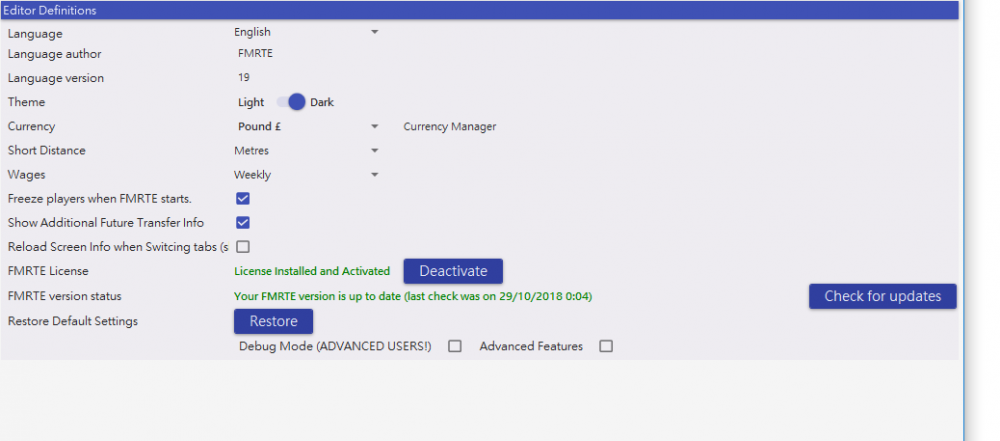The width and height of the screenshot is (1000, 441).
Task: Click the 'FMRTE License' row label
Action: tap(48, 271)
